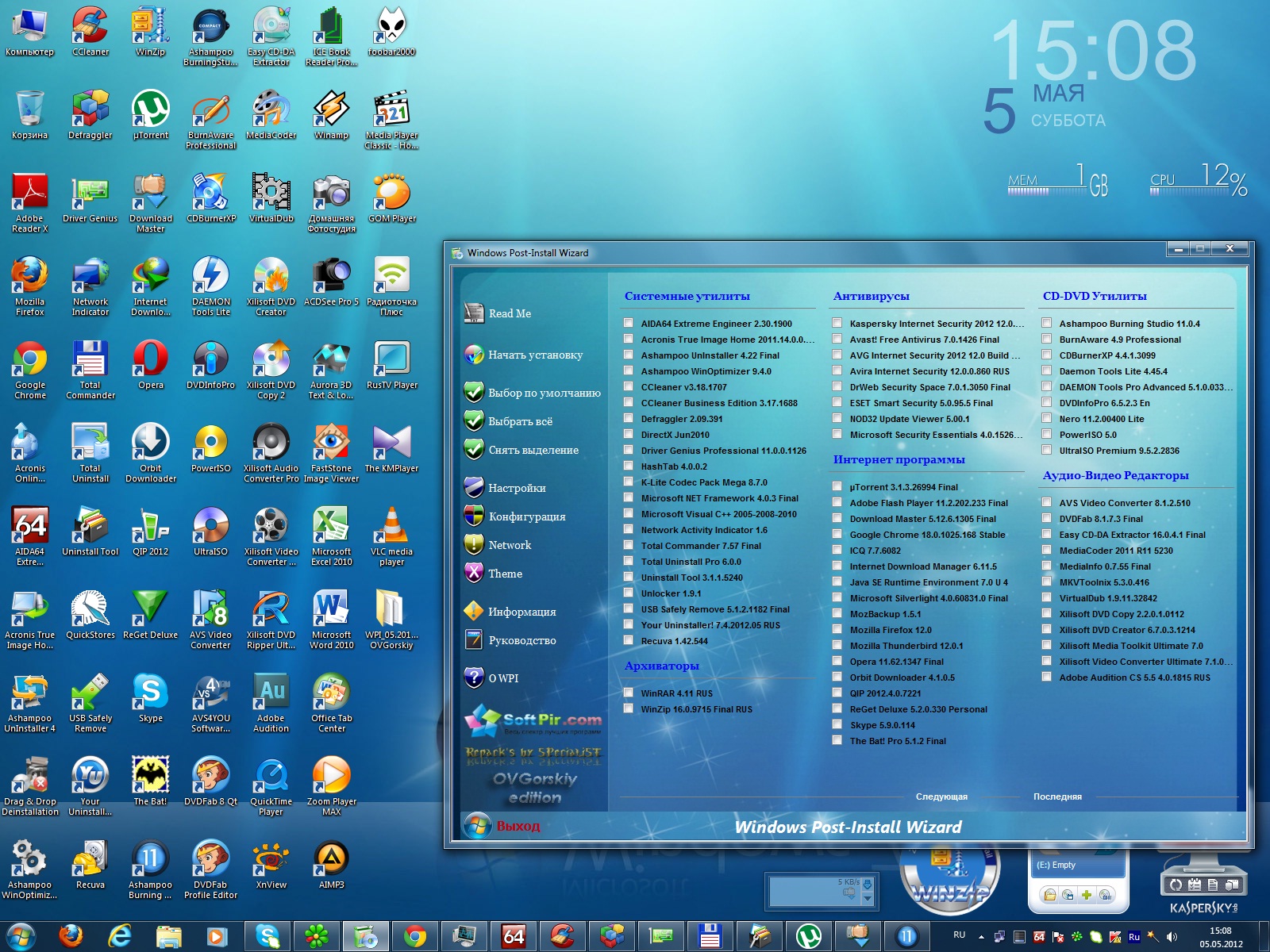Enable Kaspersky Internet Security 2012 for install
This screenshot has width=1270, height=952.
(x=837, y=324)
